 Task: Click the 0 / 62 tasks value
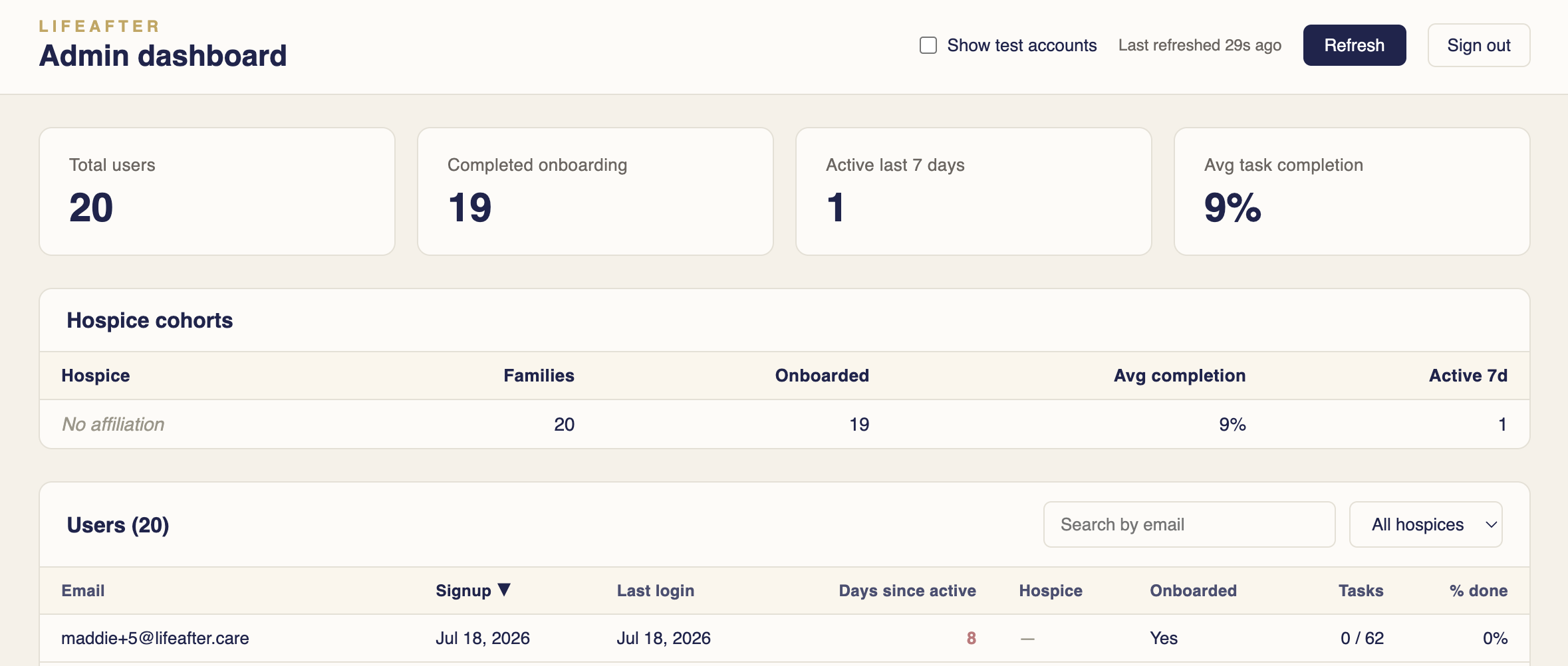[x=1362, y=638]
